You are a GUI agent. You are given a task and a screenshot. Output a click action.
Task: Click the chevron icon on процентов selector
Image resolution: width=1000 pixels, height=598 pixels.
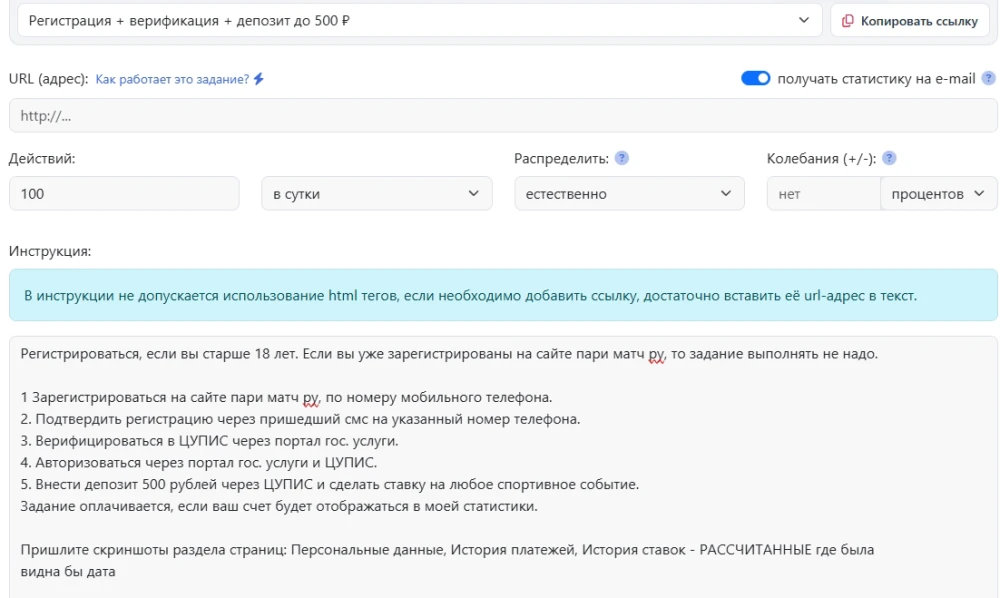click(980, 193)
